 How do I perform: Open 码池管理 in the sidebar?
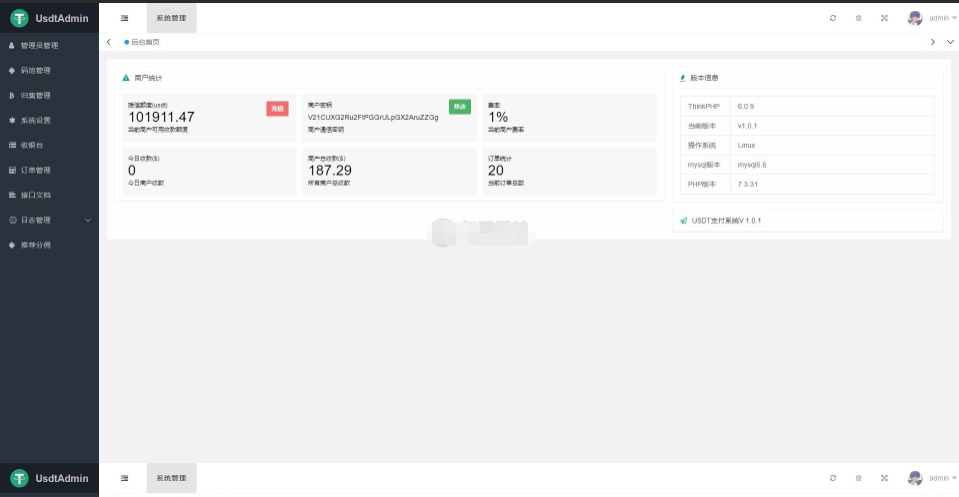pos(36,71)
